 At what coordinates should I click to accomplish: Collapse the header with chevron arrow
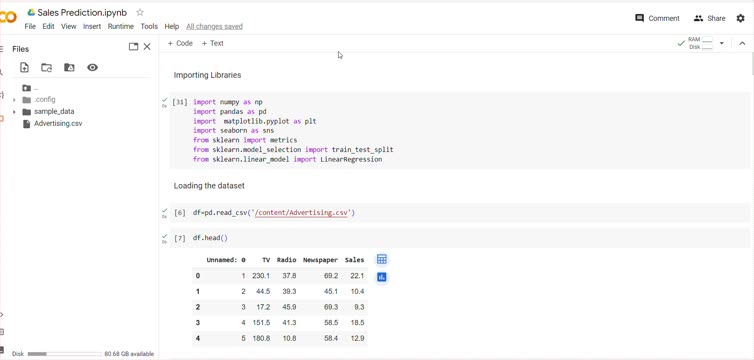click(x=742, y=43)
